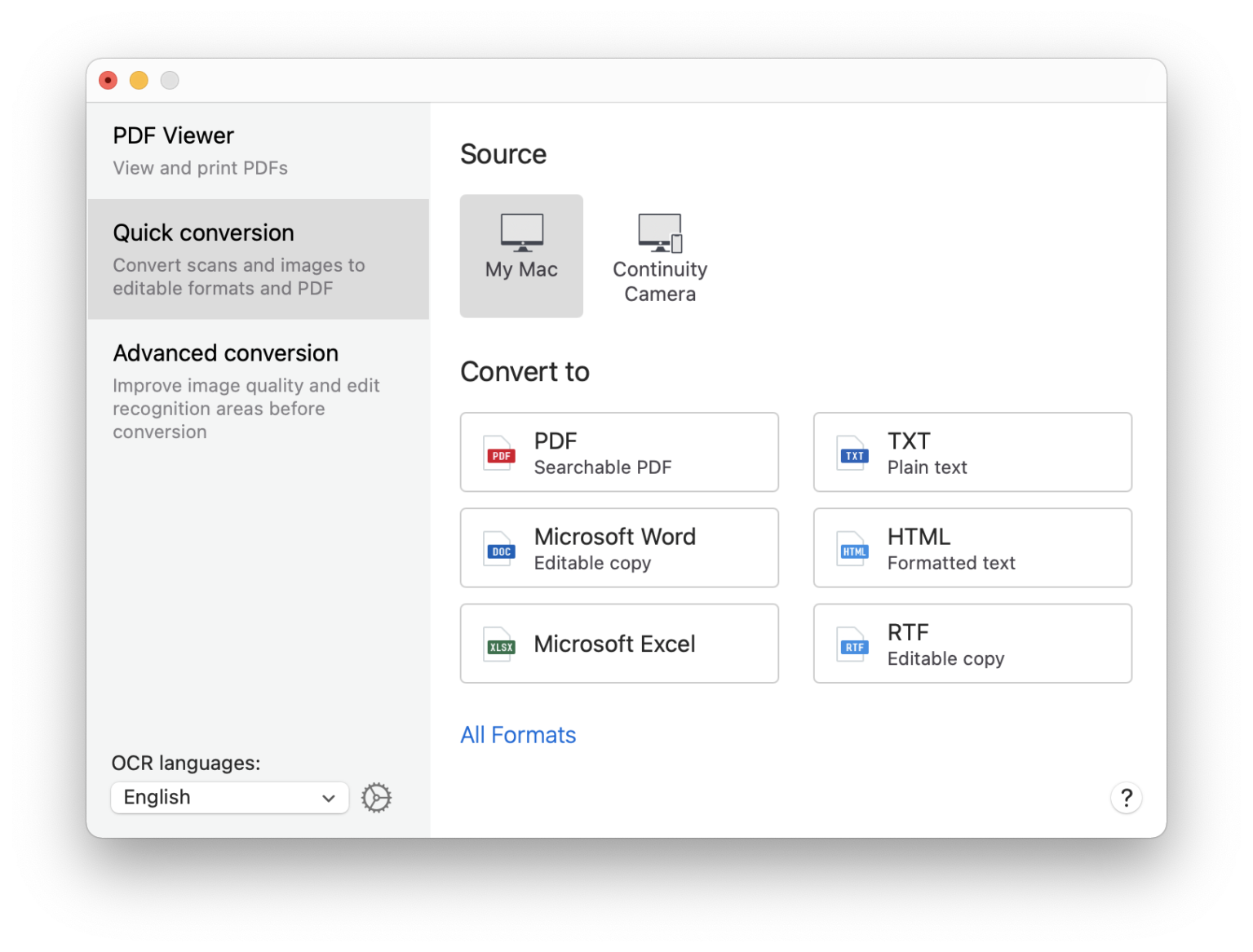The width and height of the screenshot is (1253, 952).
Task: Click the HTML file icon
Action: [853, 549]
